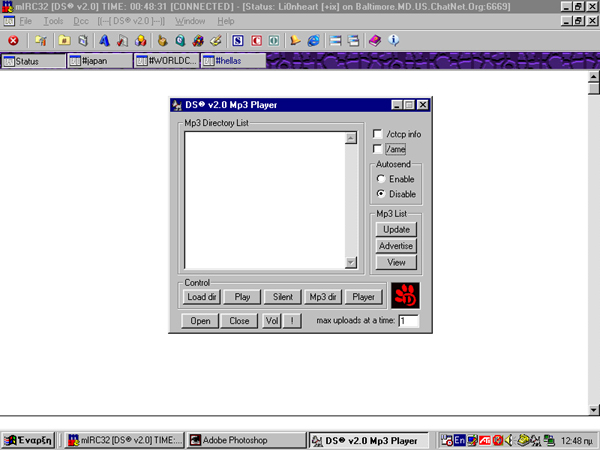Screen dimensions: 600x450
Task: Open the folder-with-tools options toolbar icon
Action: pyautogui.click(x=41, y=41)
